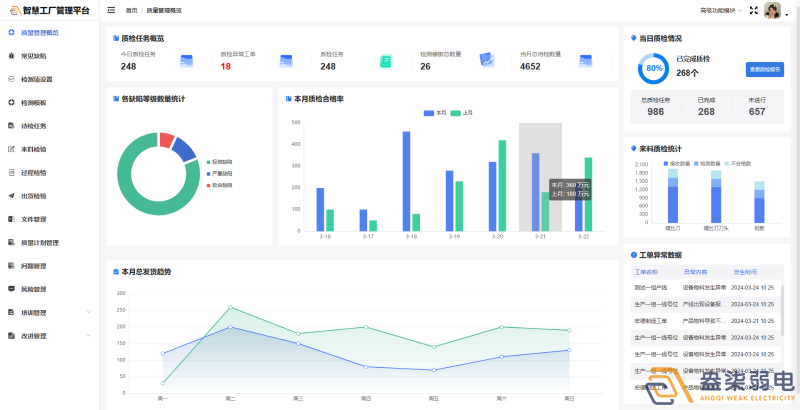Click the 宏德制造工单 table row
Screen dimensions: 800x410
pos(706,321)
